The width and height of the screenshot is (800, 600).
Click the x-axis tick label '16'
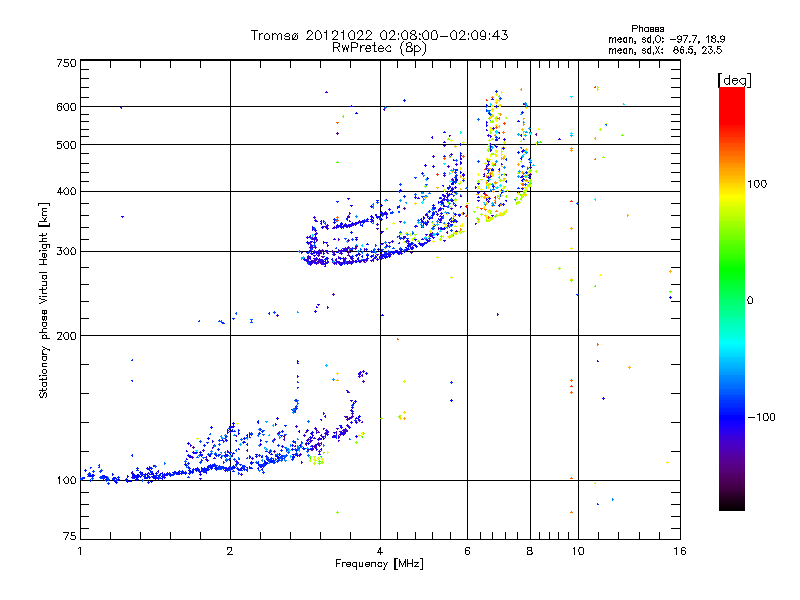[x=680, y=551]
